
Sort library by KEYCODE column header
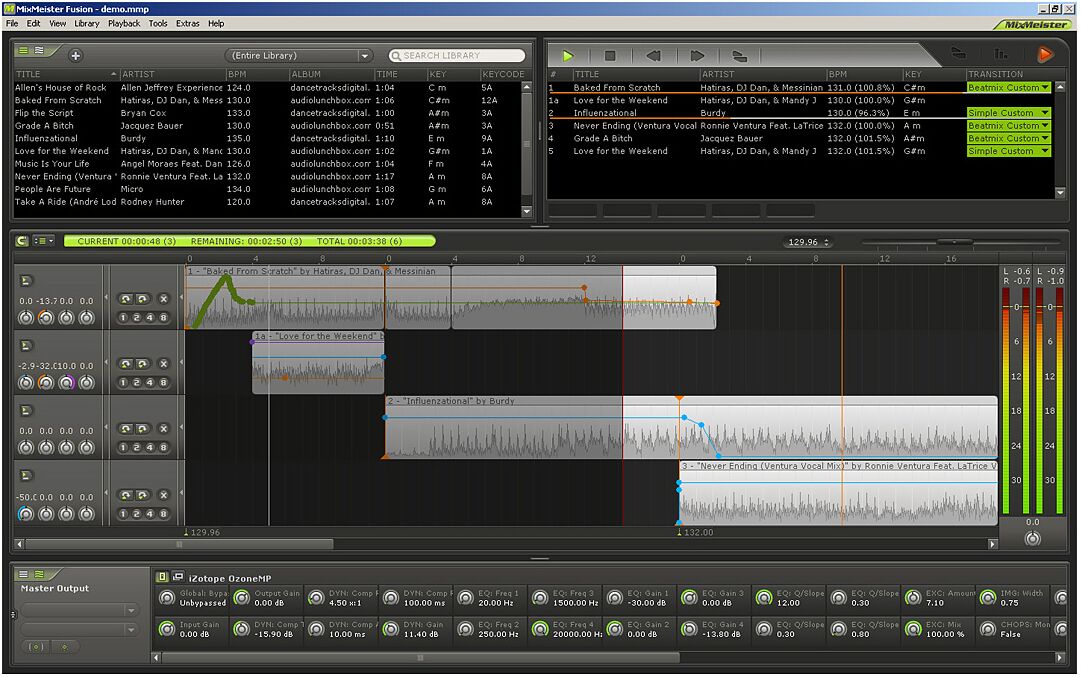point(503,74)
